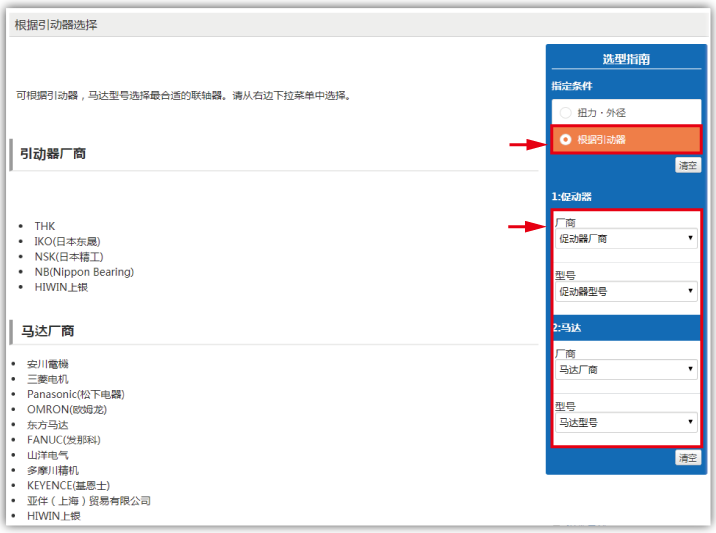Open the 促动器型号 dropdown

click(x=626, y=291)
